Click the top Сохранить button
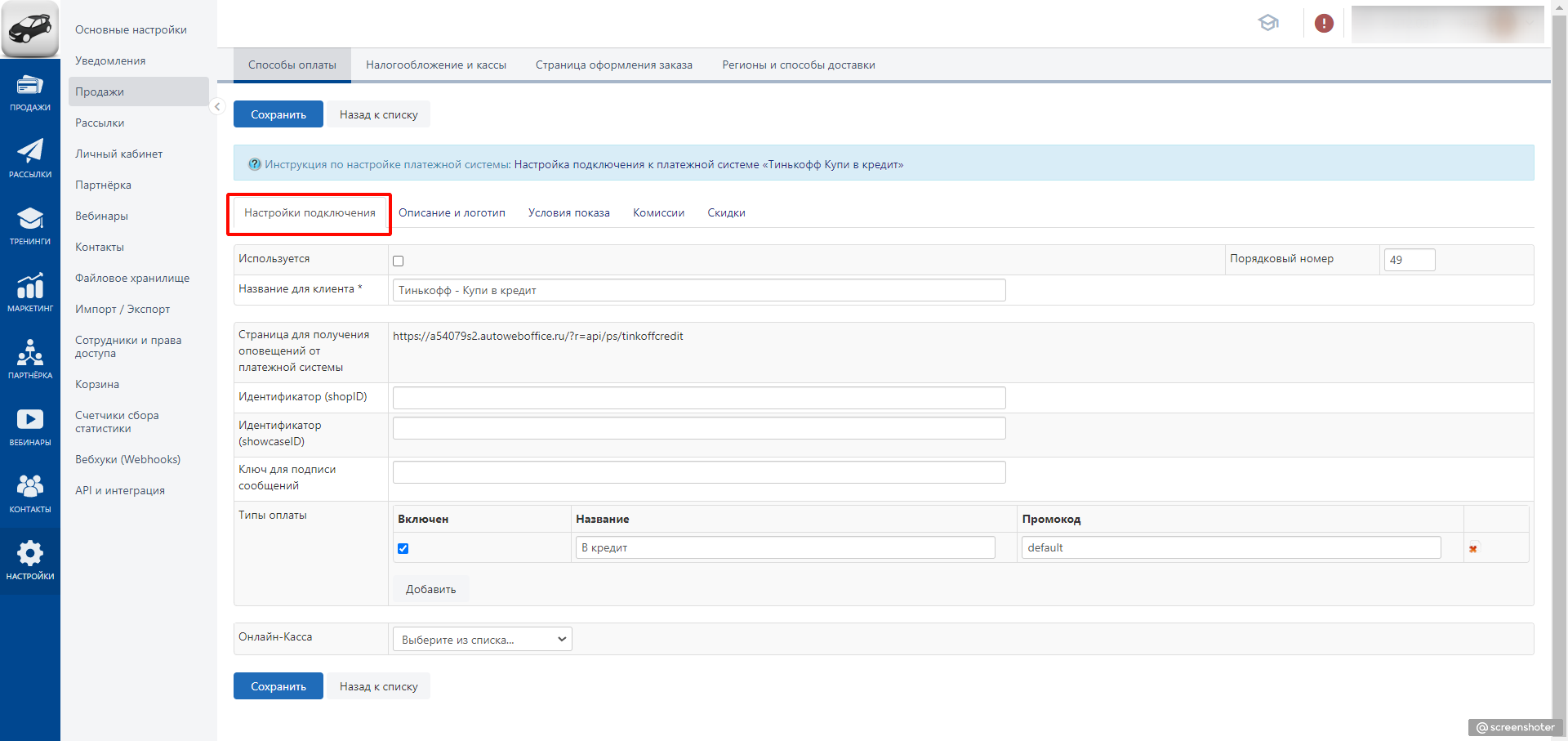 coord(278,115)
